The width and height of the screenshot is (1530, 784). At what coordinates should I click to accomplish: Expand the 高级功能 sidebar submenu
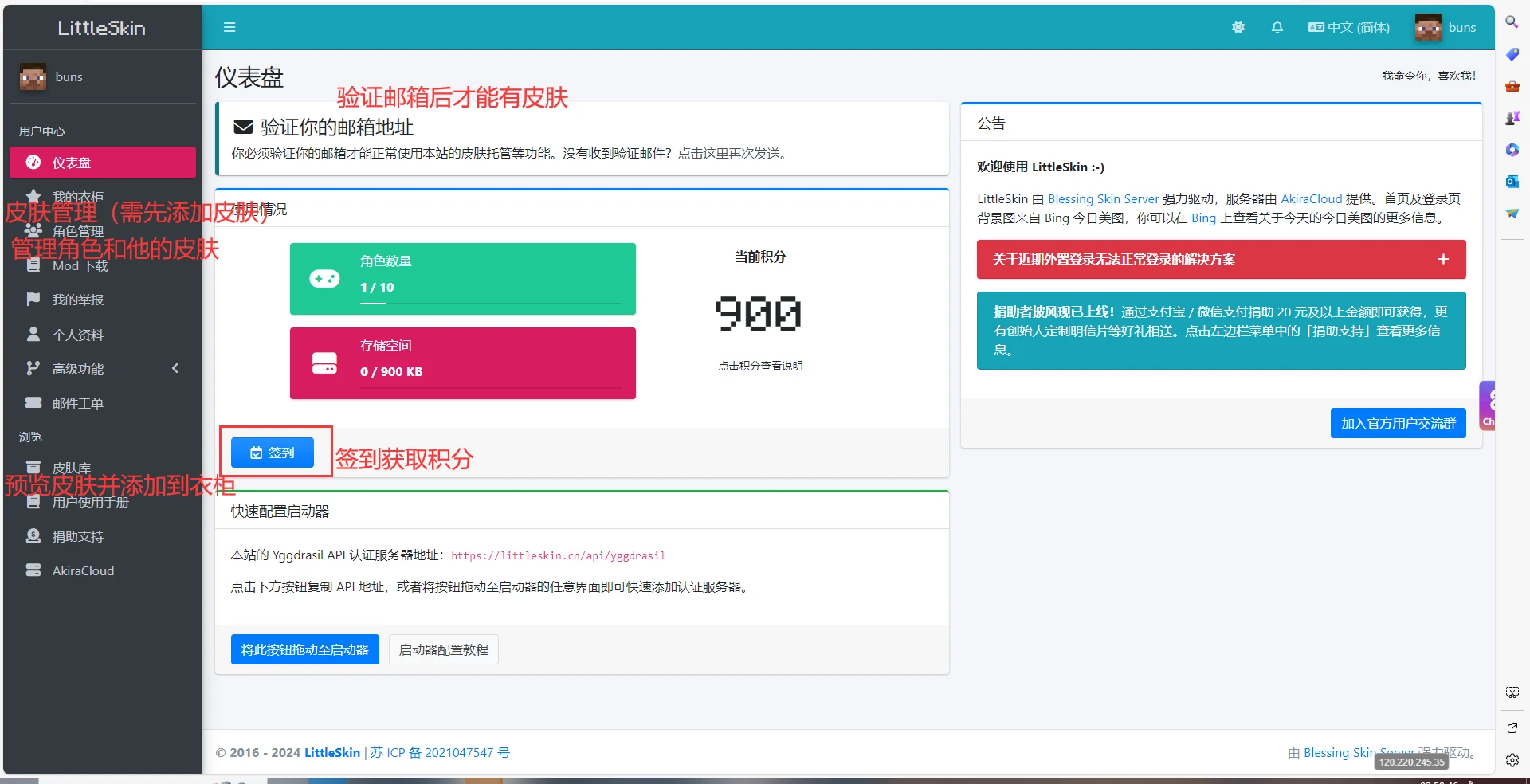point(102,369)
